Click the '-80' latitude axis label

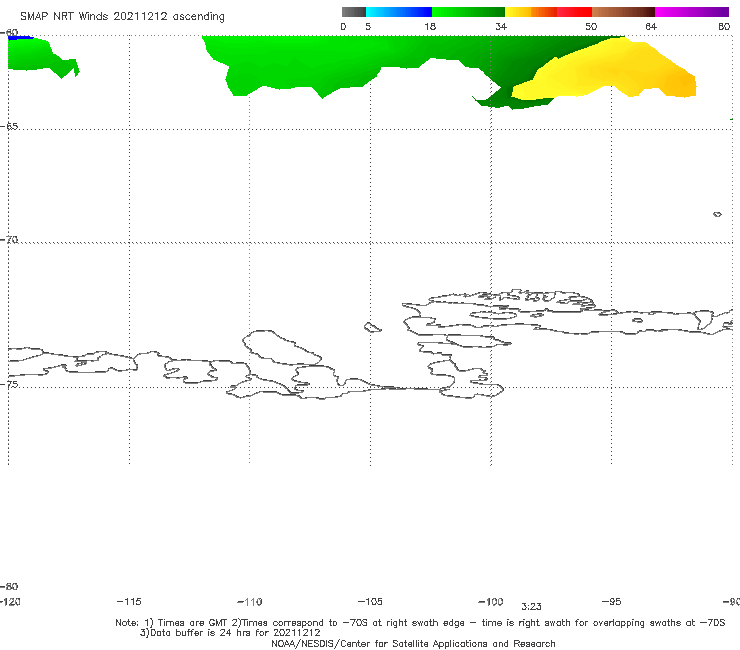click(9, 586)
